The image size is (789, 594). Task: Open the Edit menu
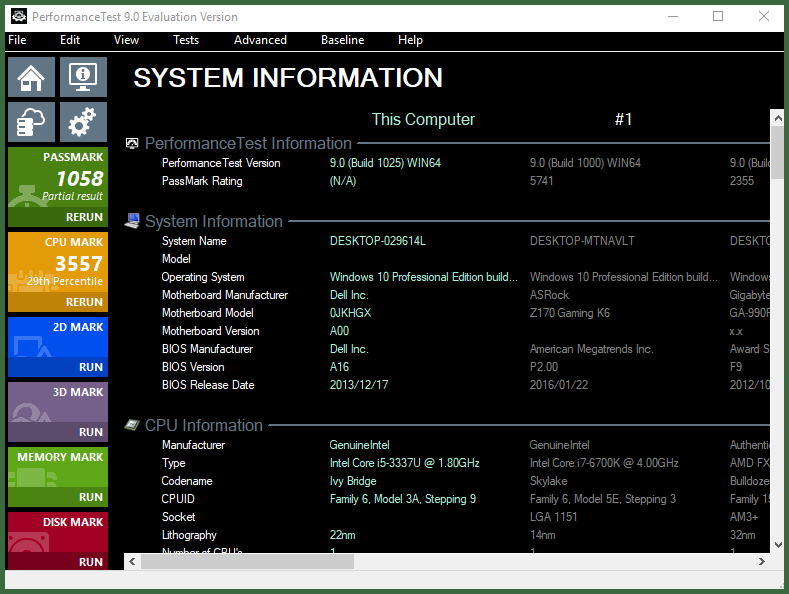70,40
